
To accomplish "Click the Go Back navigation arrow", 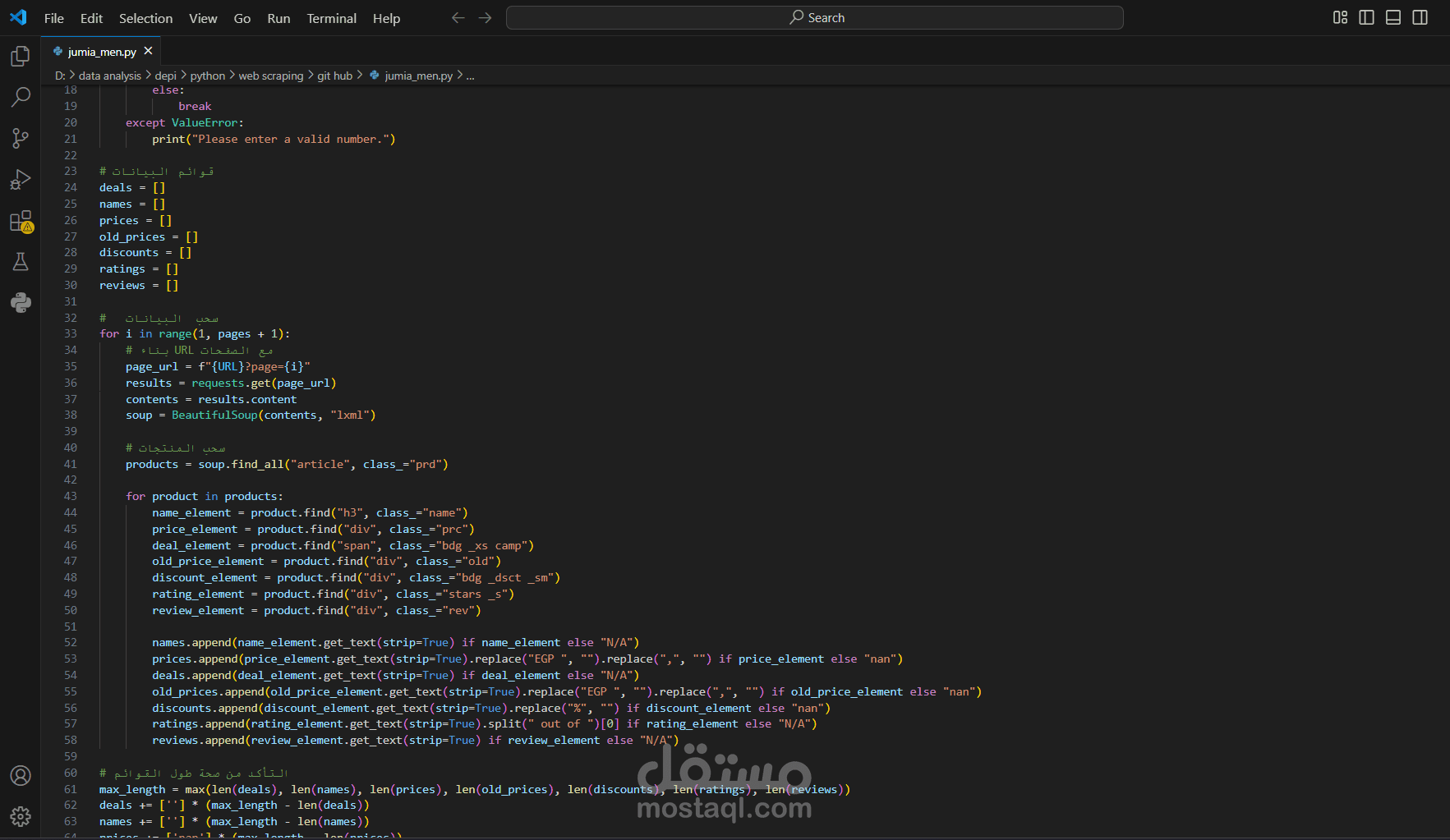I will (458, 16).
